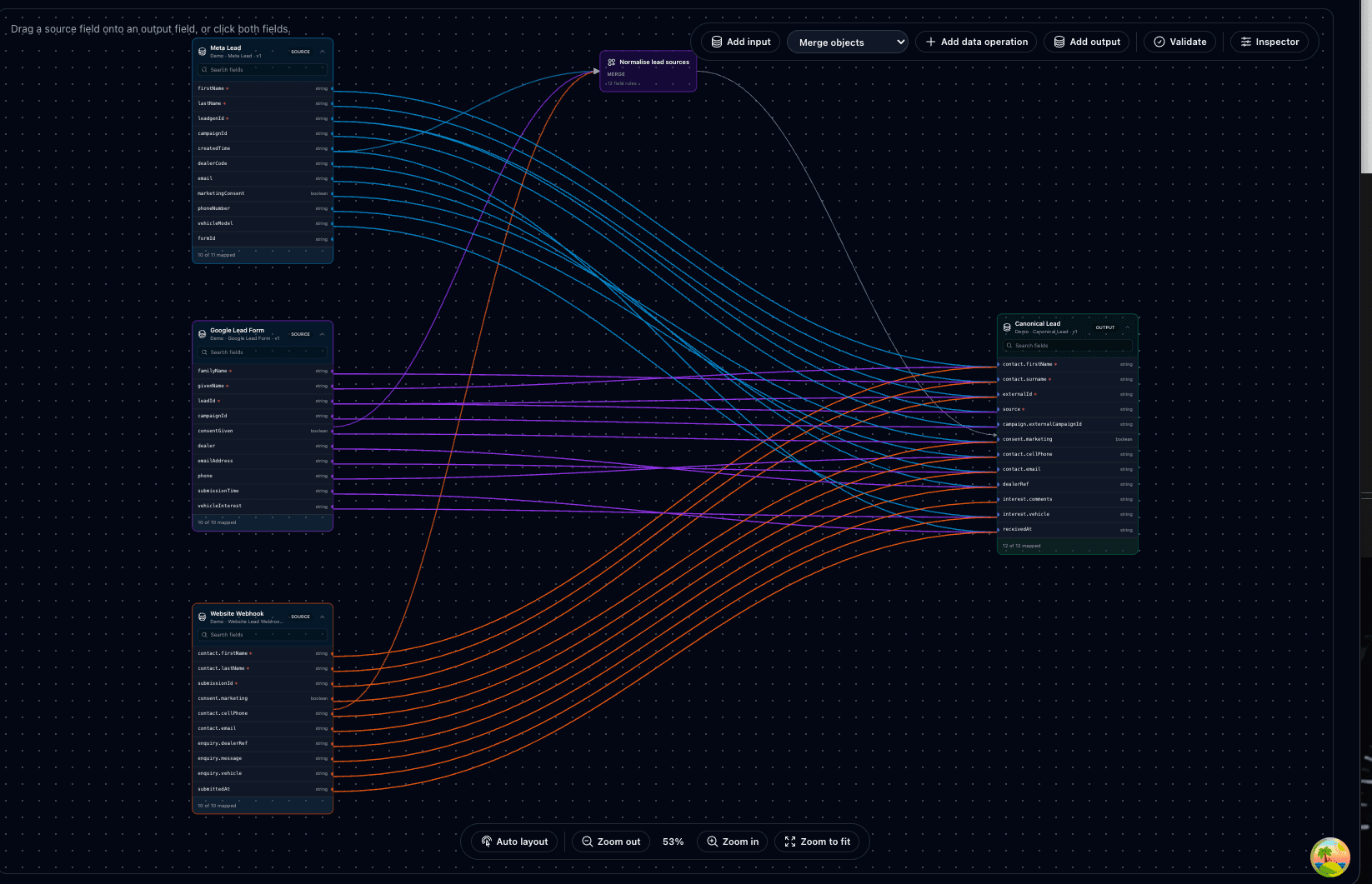The image size is (1372, 884).
Task: Select the Normalise lead sources merge node
Action: click(648, 71)
